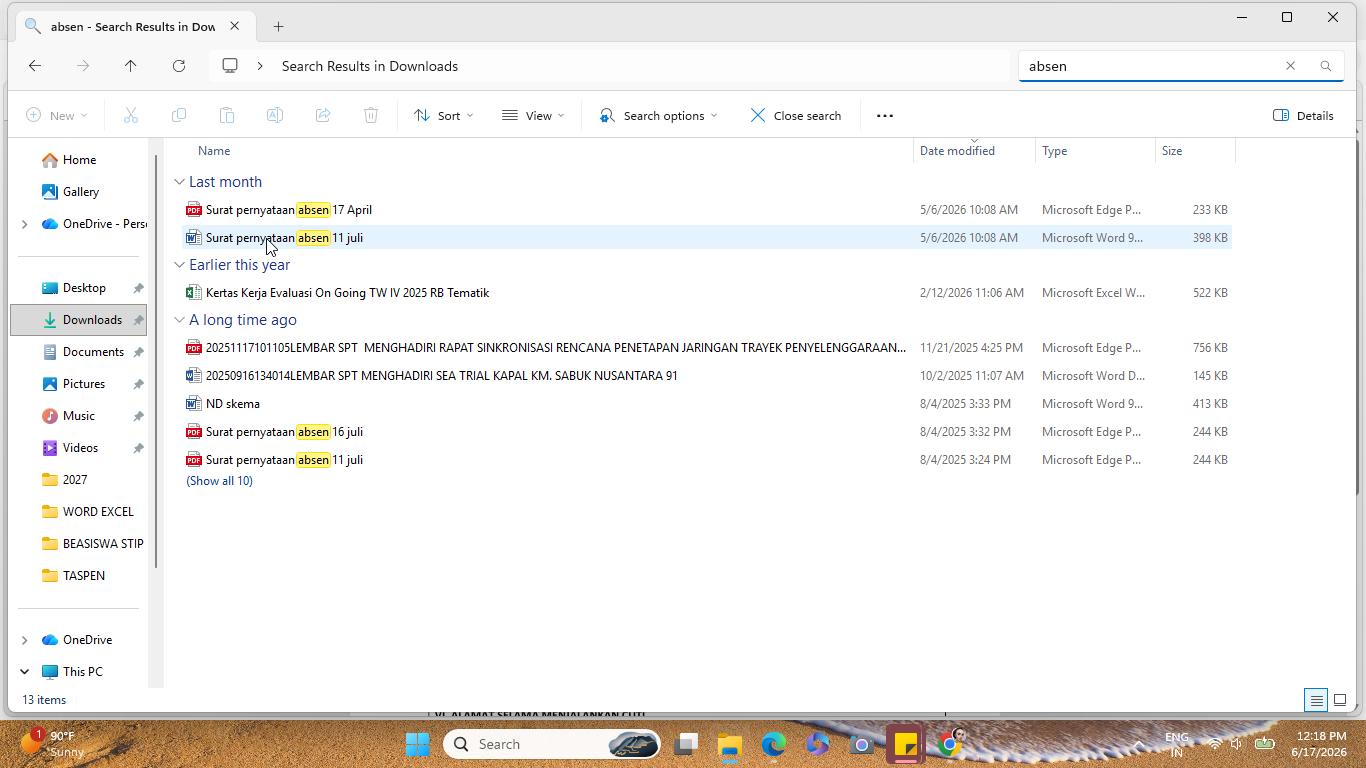Go back with the Back arrow
The width and height of the screenshot is (1366, 768).
point(35,66)
